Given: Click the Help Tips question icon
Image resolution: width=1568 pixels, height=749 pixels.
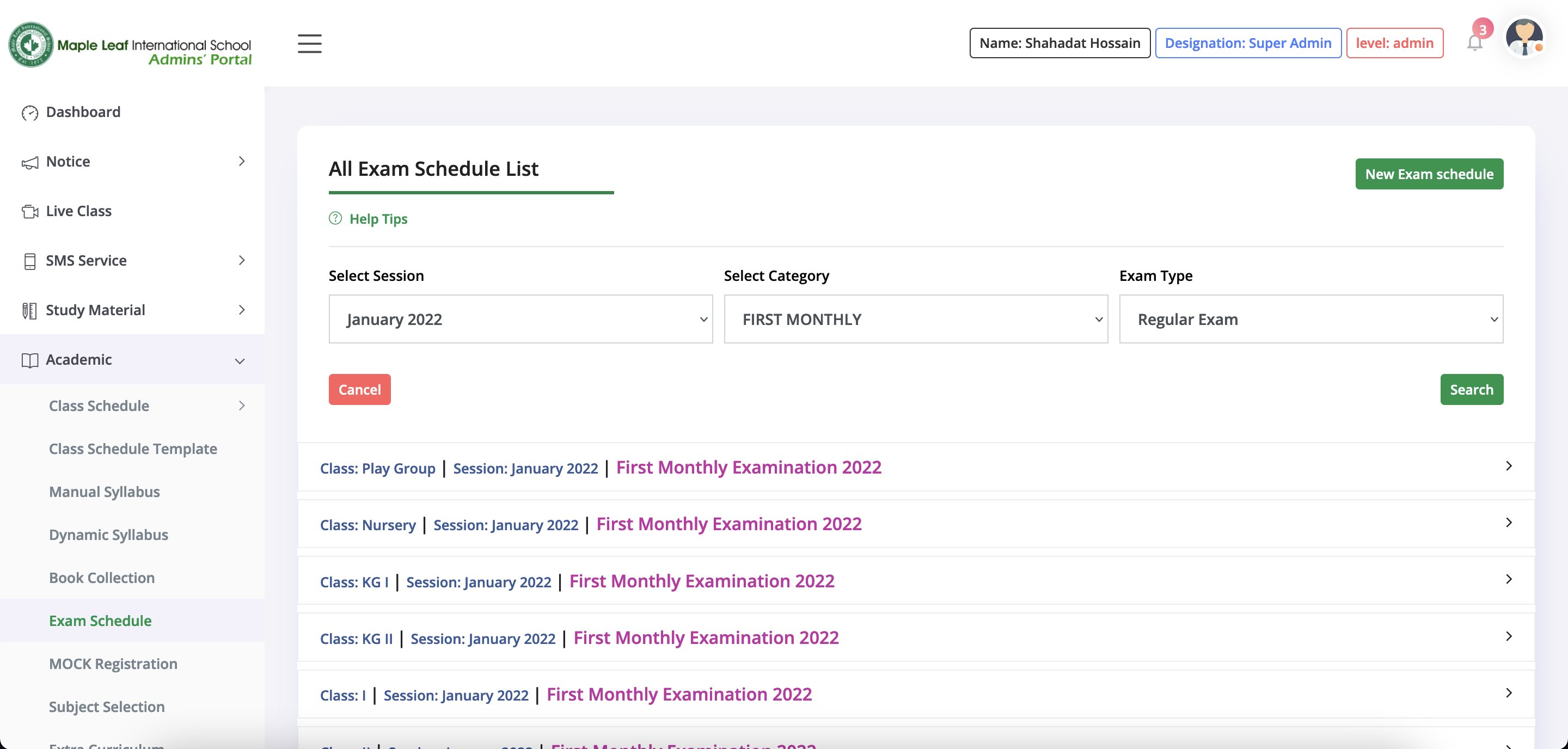Looking at the screenshot, I should (x=335, y=218).
